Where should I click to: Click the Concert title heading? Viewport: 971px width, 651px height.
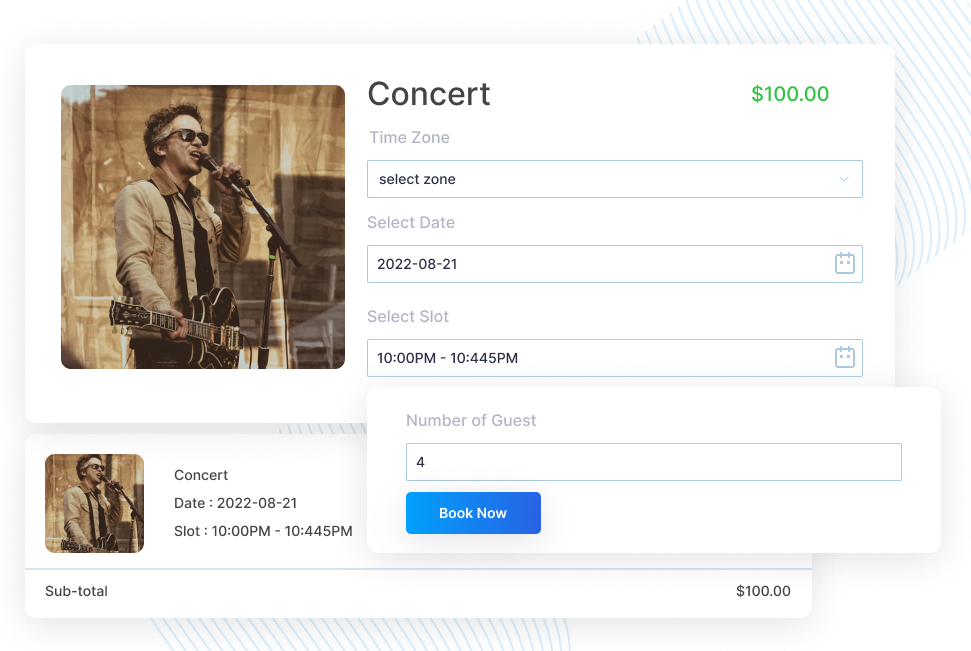click(x=429, y=94)
